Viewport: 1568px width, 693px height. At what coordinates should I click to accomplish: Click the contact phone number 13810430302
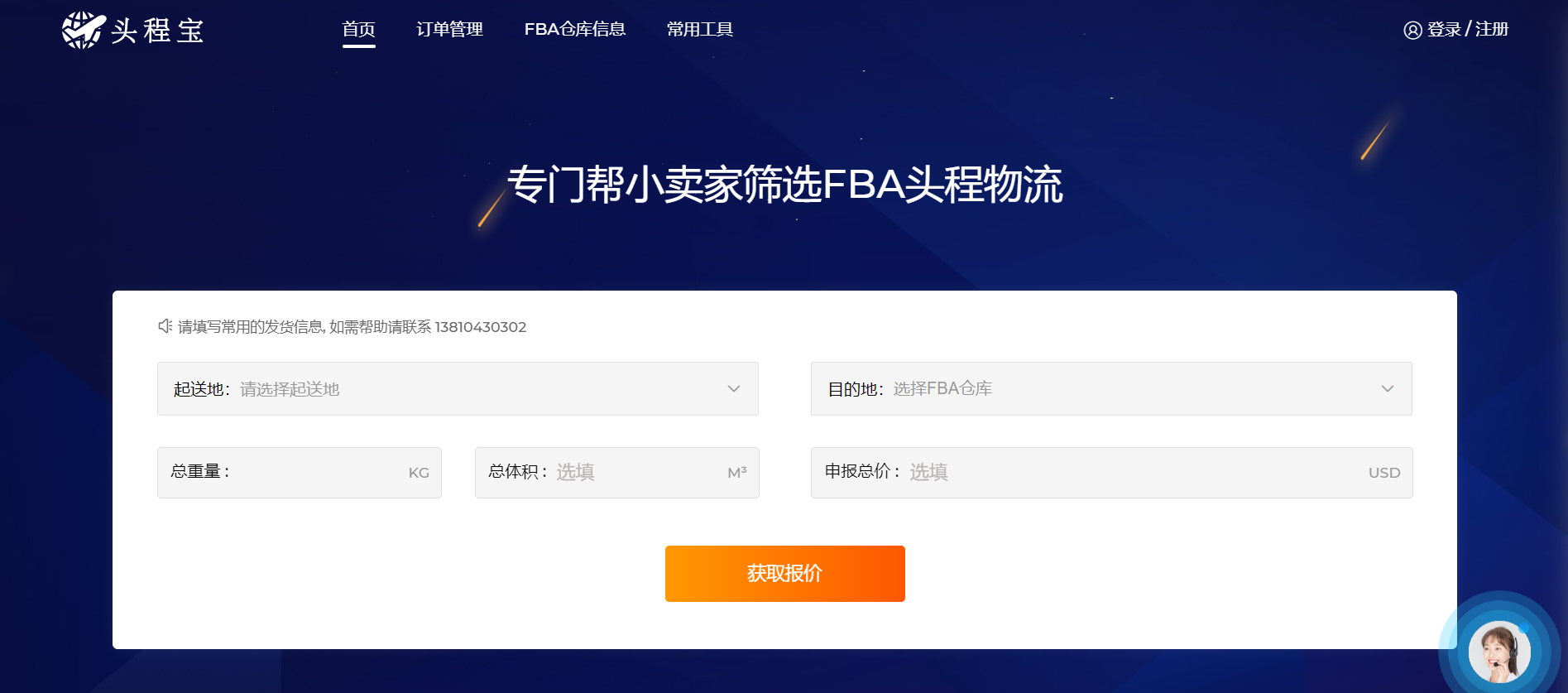(481, 327)
